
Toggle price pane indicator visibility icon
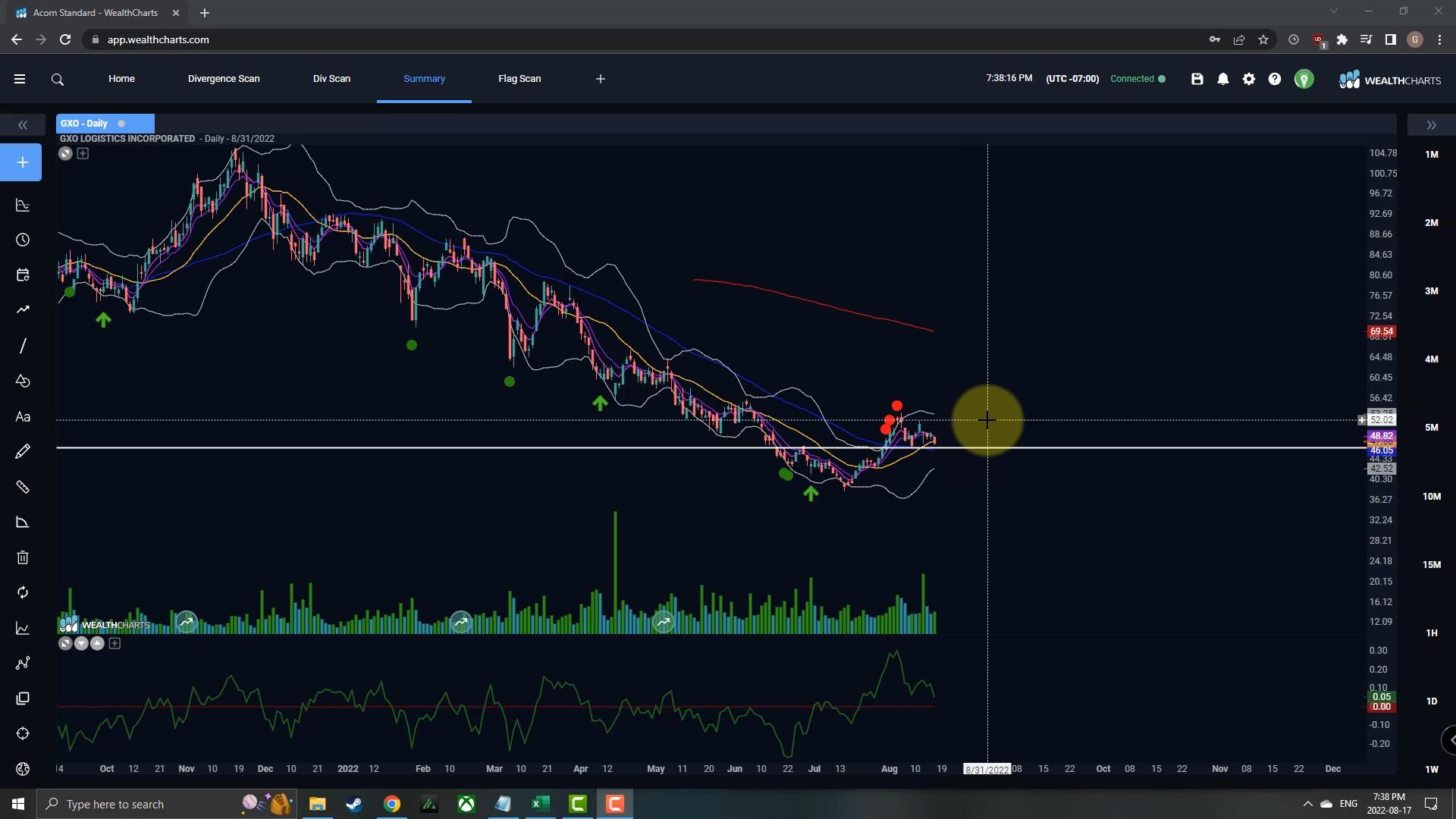(x=65, y=154)
